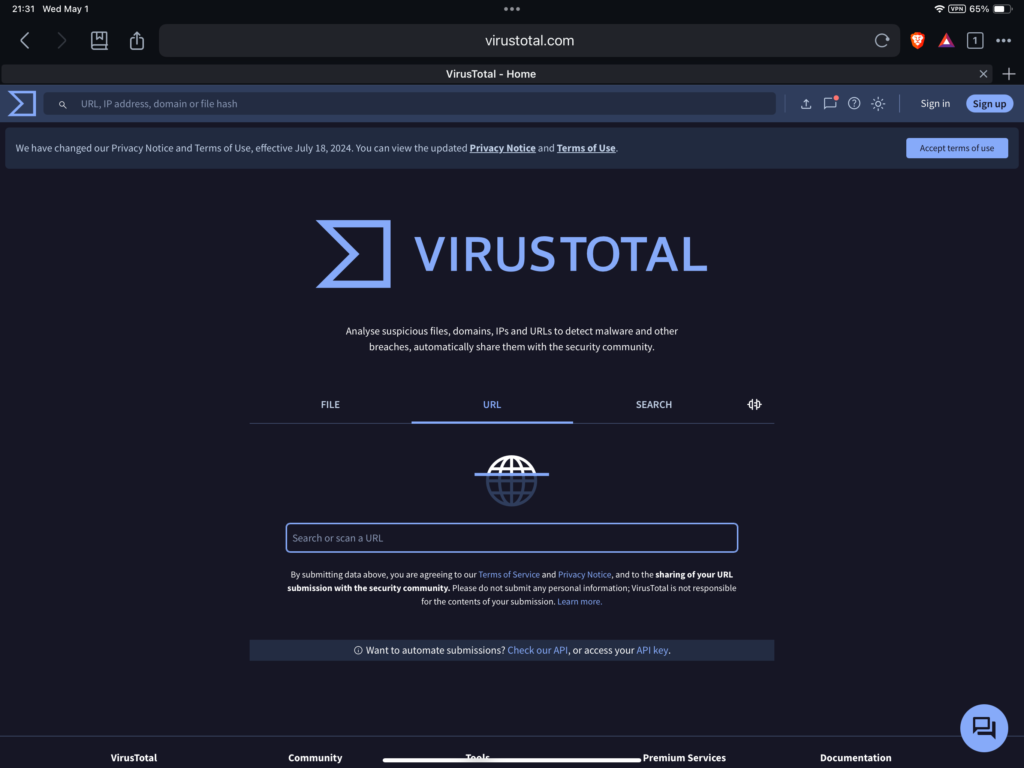Click the API key link

652,650
